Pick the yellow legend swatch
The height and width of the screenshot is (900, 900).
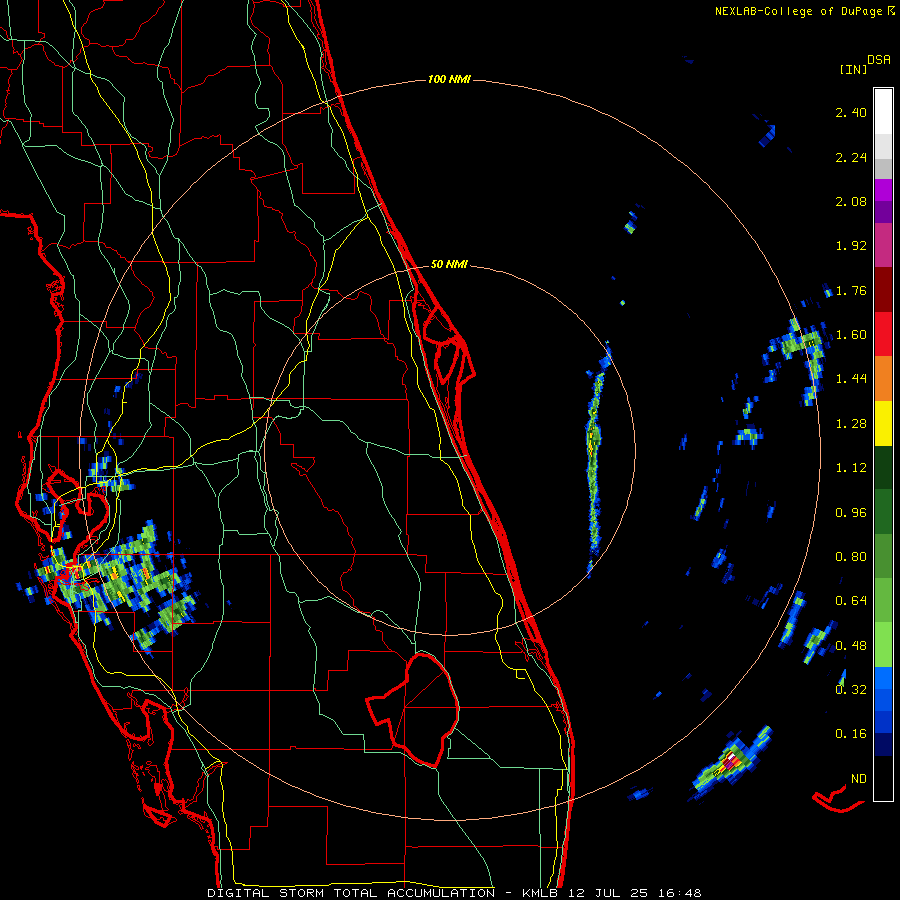click(883, 423)
